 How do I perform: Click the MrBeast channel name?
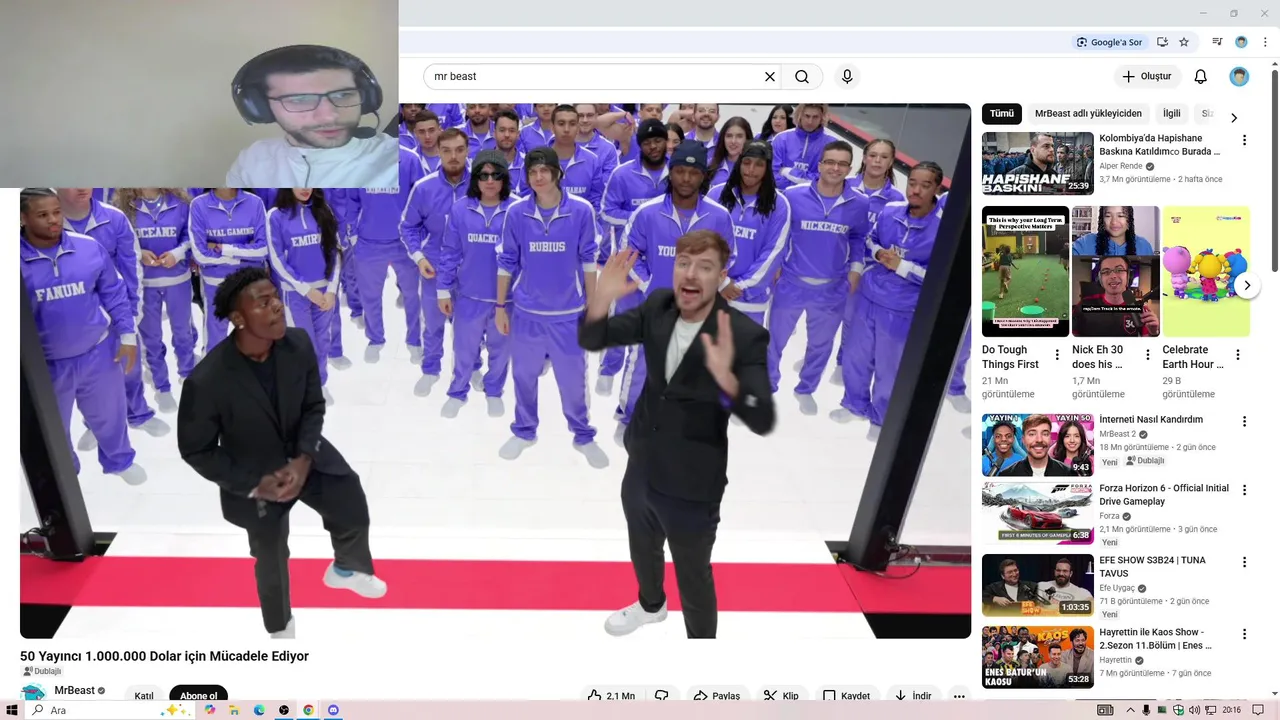[75, 690]
